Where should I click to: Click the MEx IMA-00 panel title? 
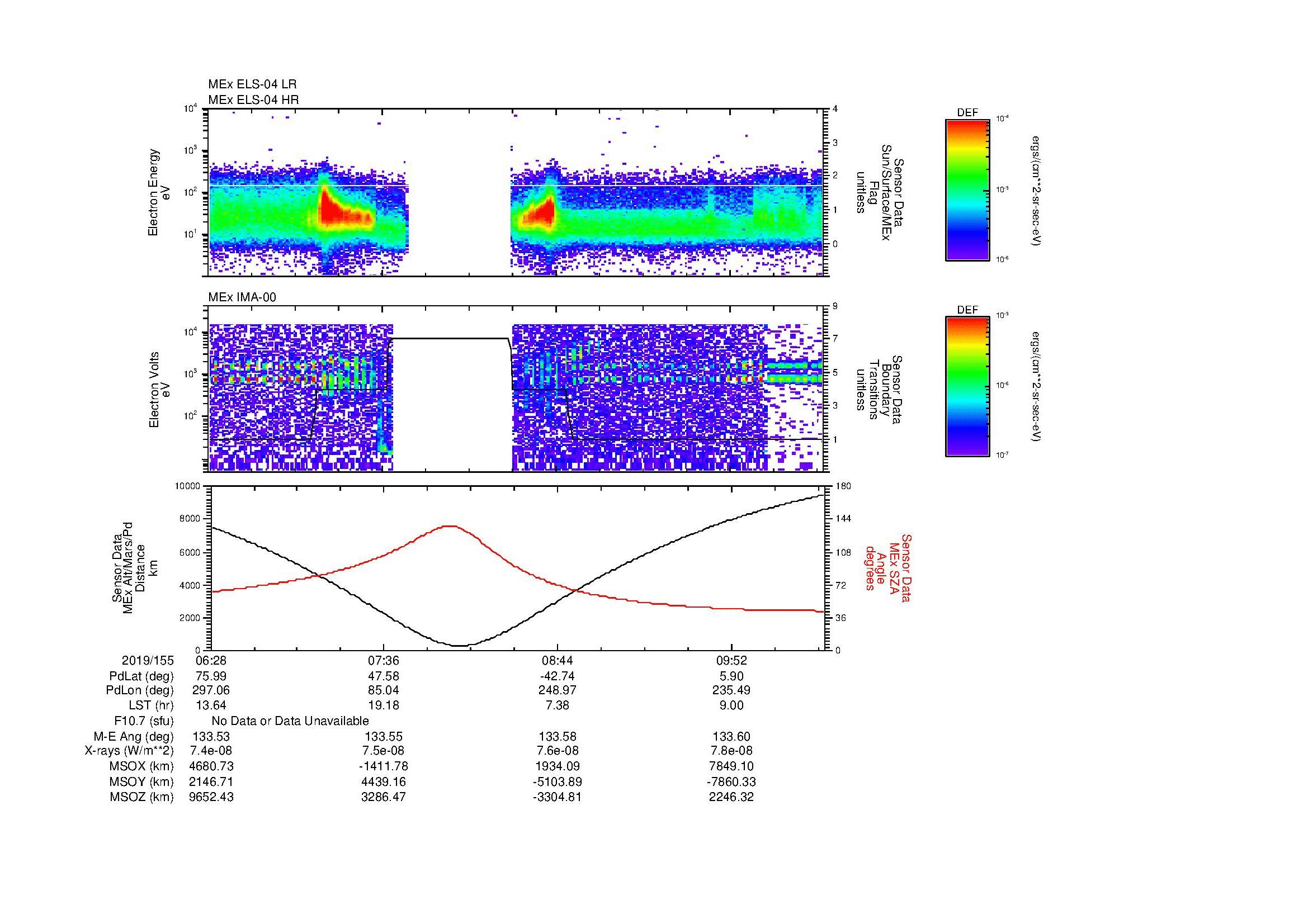pos(242,297)
